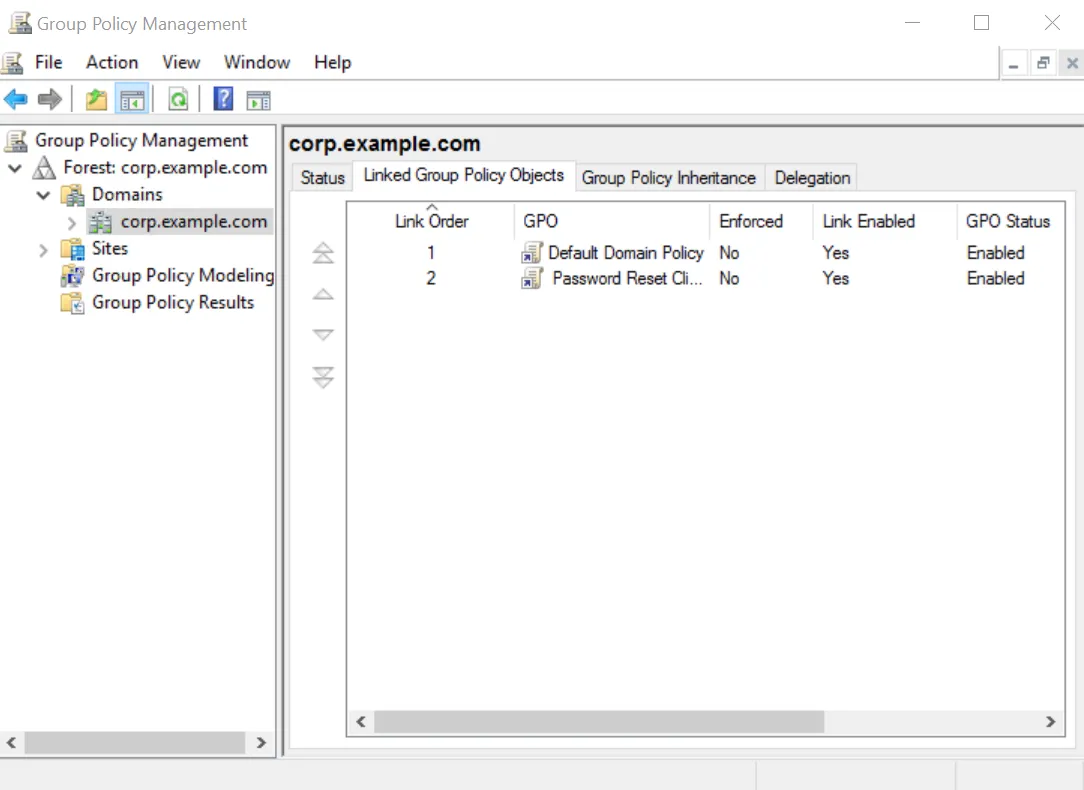The width and height of the screenshot is (1084, 790).
Task: Open the File menu
Action: tap(48, 62)
